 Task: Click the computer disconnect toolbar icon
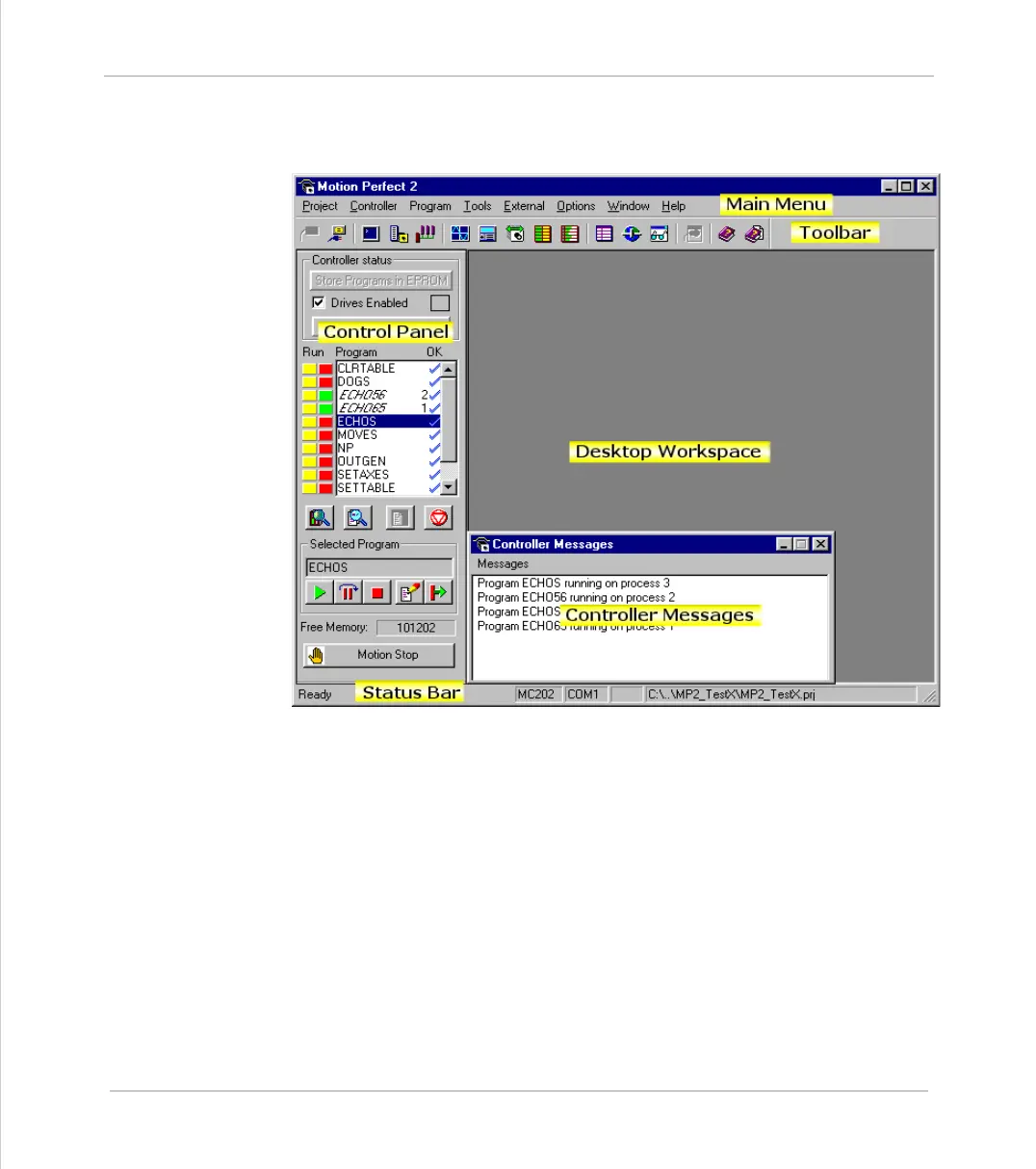click(x=336, y=233)
